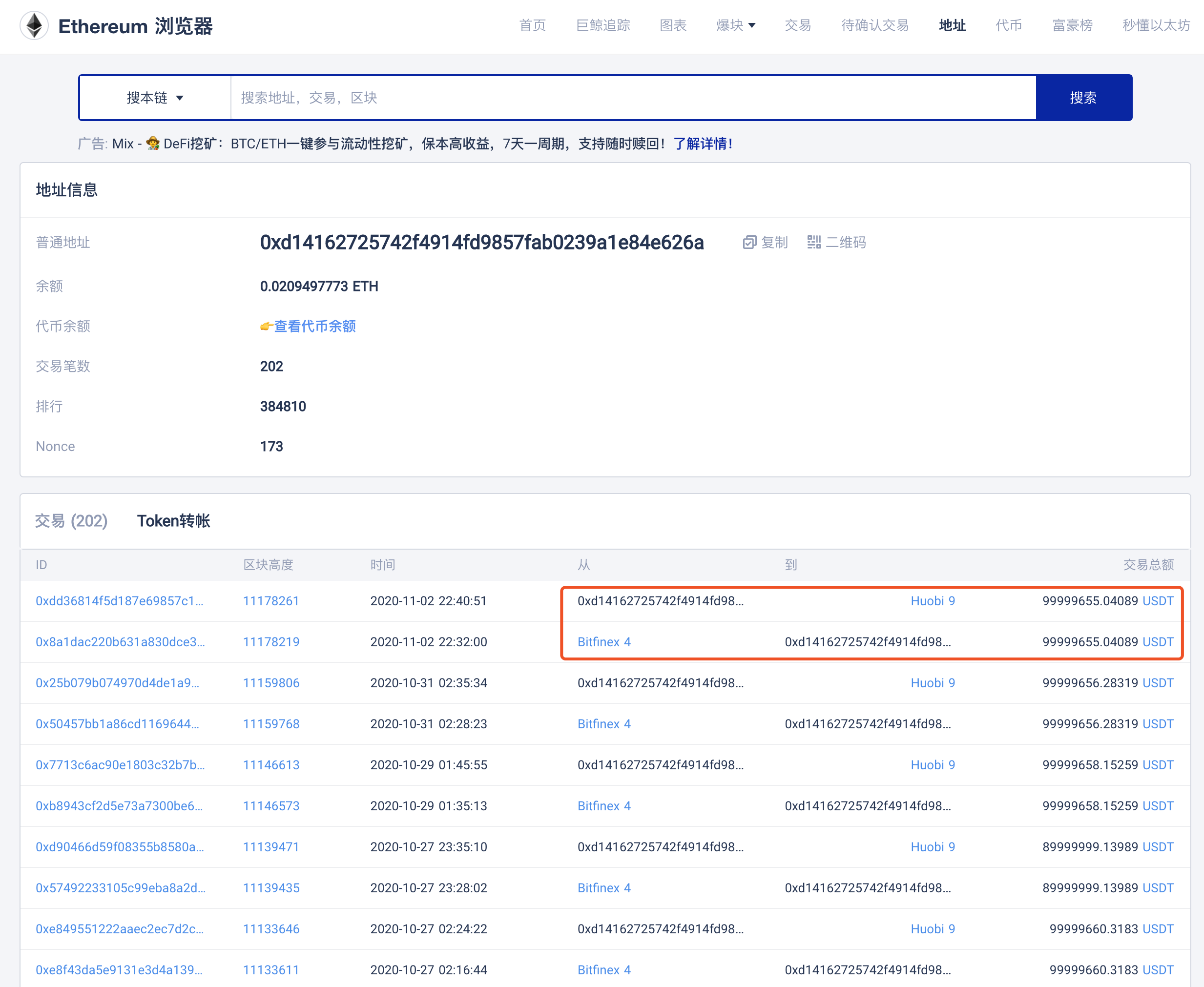Viewport: 1204px width, 987px height.
Task: Open block 11159806
Action: 270,683
